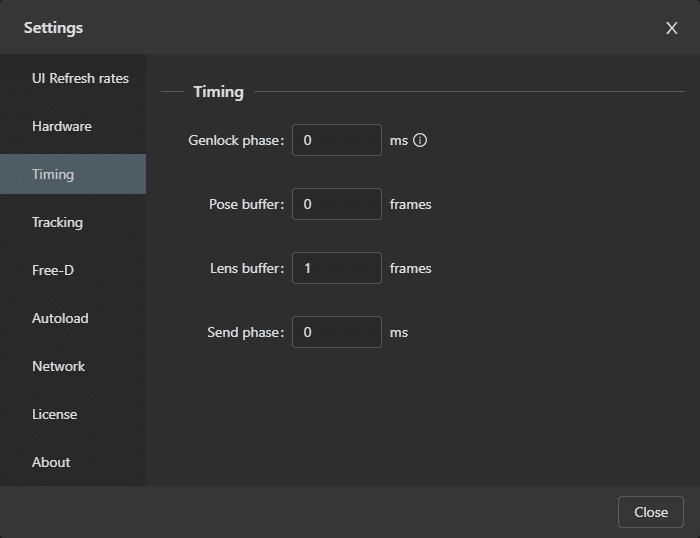700x538 pixels.
Task: Click the Timing section heading
Action: pyautogui.click(x=218, y=92)
